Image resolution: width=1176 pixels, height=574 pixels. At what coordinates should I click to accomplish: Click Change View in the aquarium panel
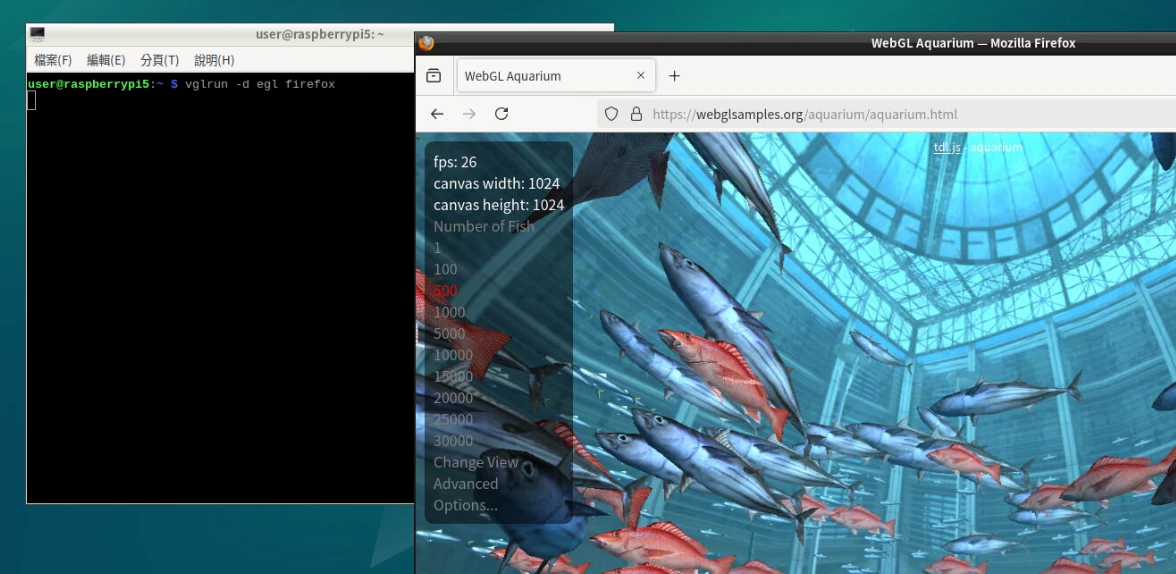(x=476, y=462)
